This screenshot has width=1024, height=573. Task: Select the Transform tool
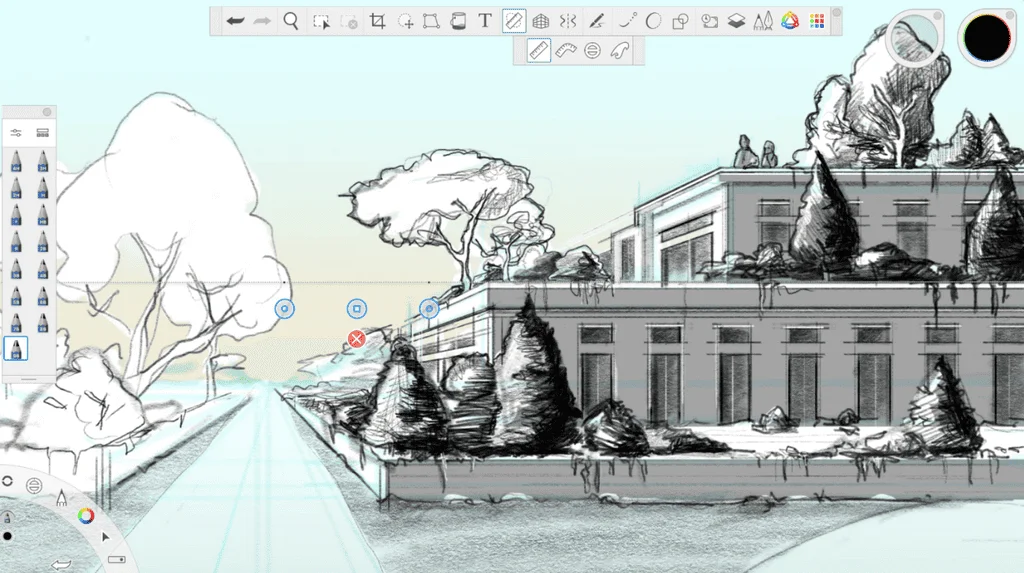[x=431, y=21]
